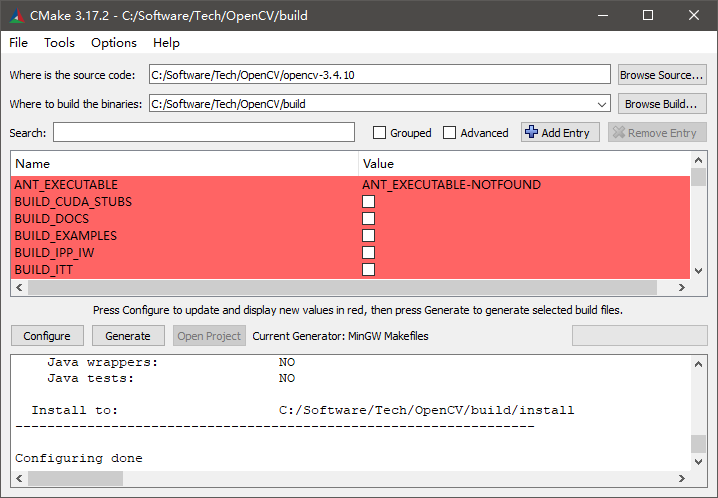The height and width of the screenshot is (498, 718).
Task: Minimize the CMake window
Action: click(x=603, y=16)
